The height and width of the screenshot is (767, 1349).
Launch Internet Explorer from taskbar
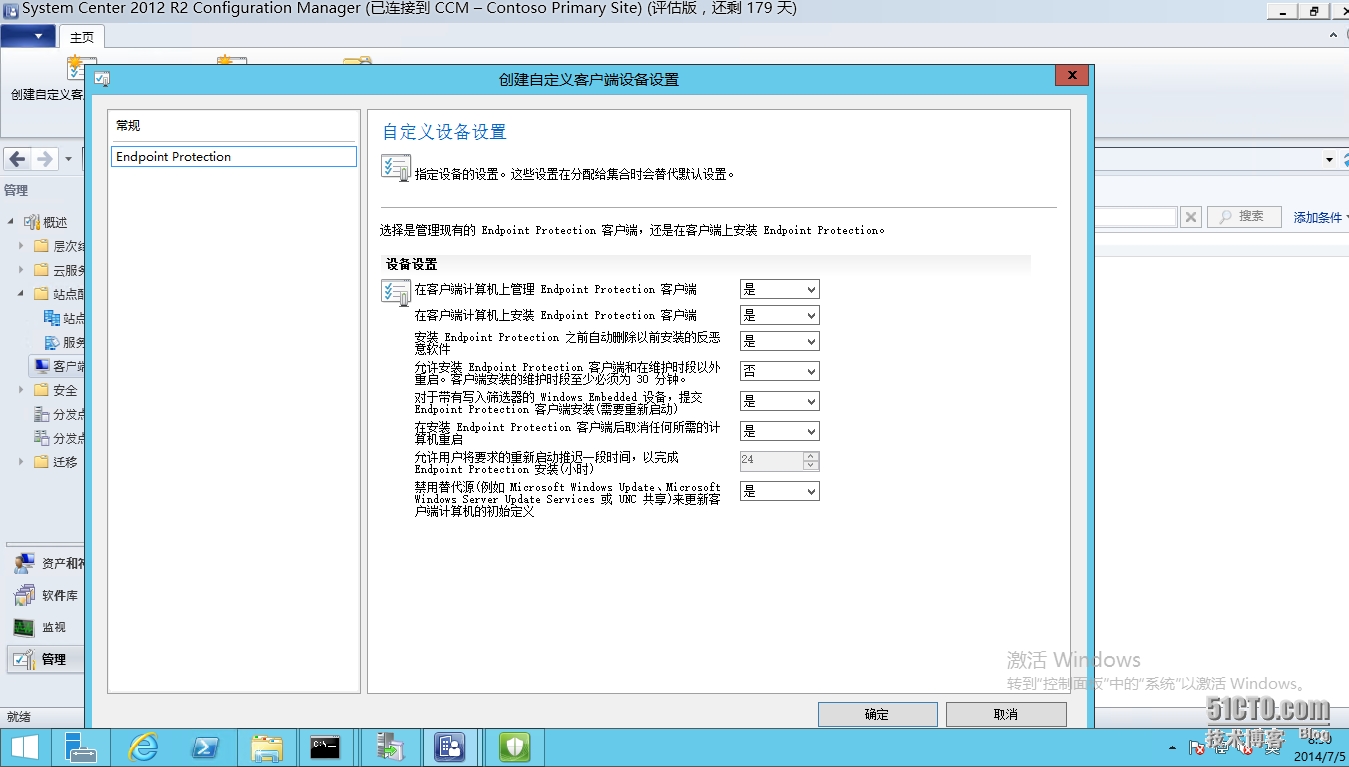point(144,748)
